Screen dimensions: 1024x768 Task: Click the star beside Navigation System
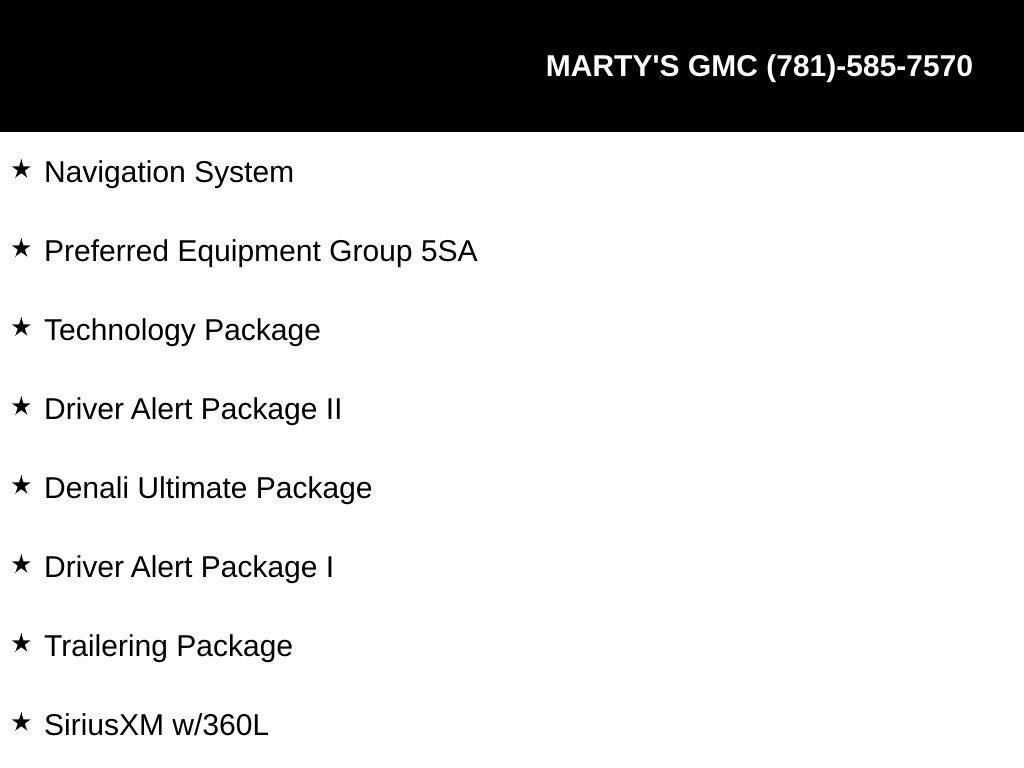point(21,170)
